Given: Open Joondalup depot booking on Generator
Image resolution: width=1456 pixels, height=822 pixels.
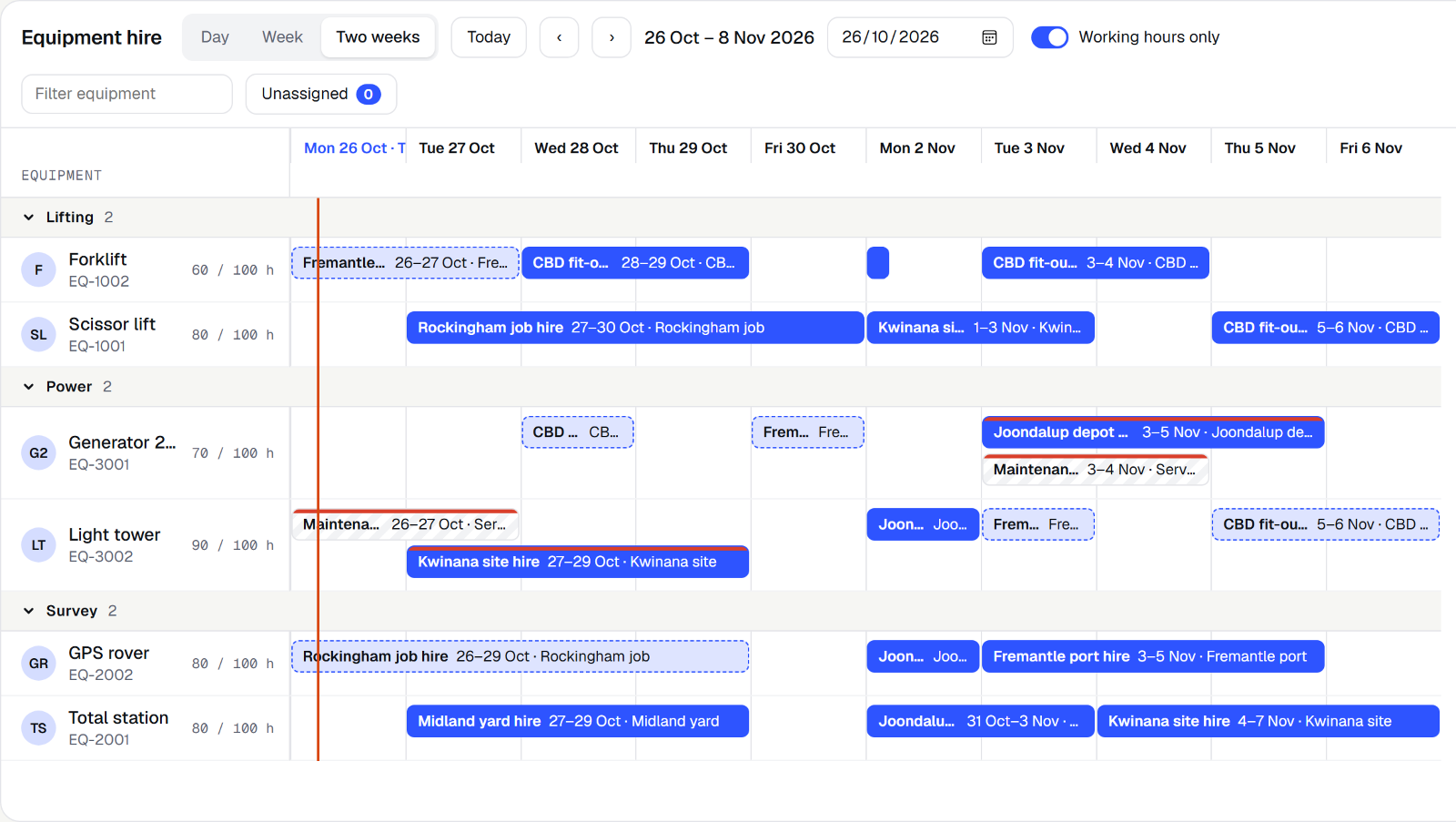Looking at the screenshot, I should tap(1153, 432).
